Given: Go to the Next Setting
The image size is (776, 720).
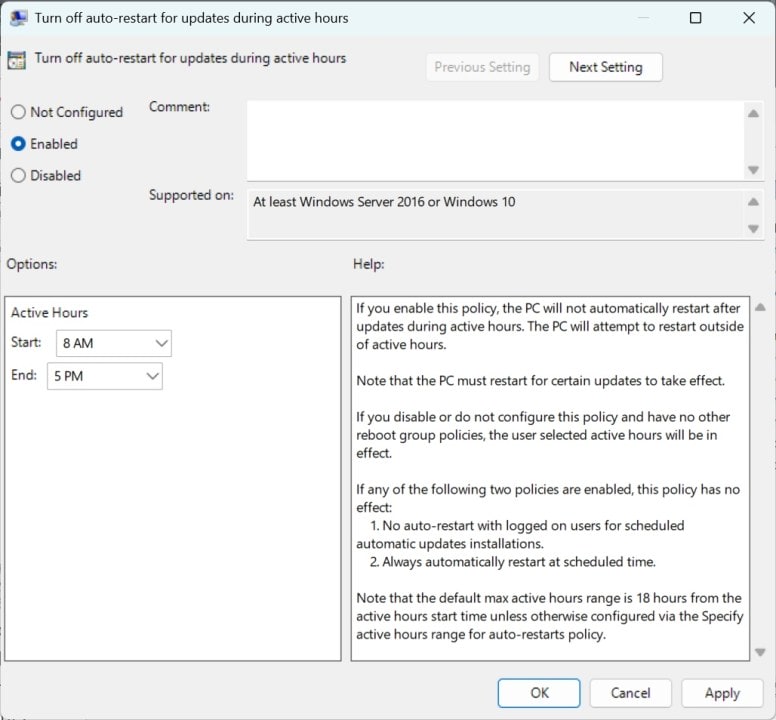Looking at the screenshot, I should pyautogui.click(x=606, y=67).
